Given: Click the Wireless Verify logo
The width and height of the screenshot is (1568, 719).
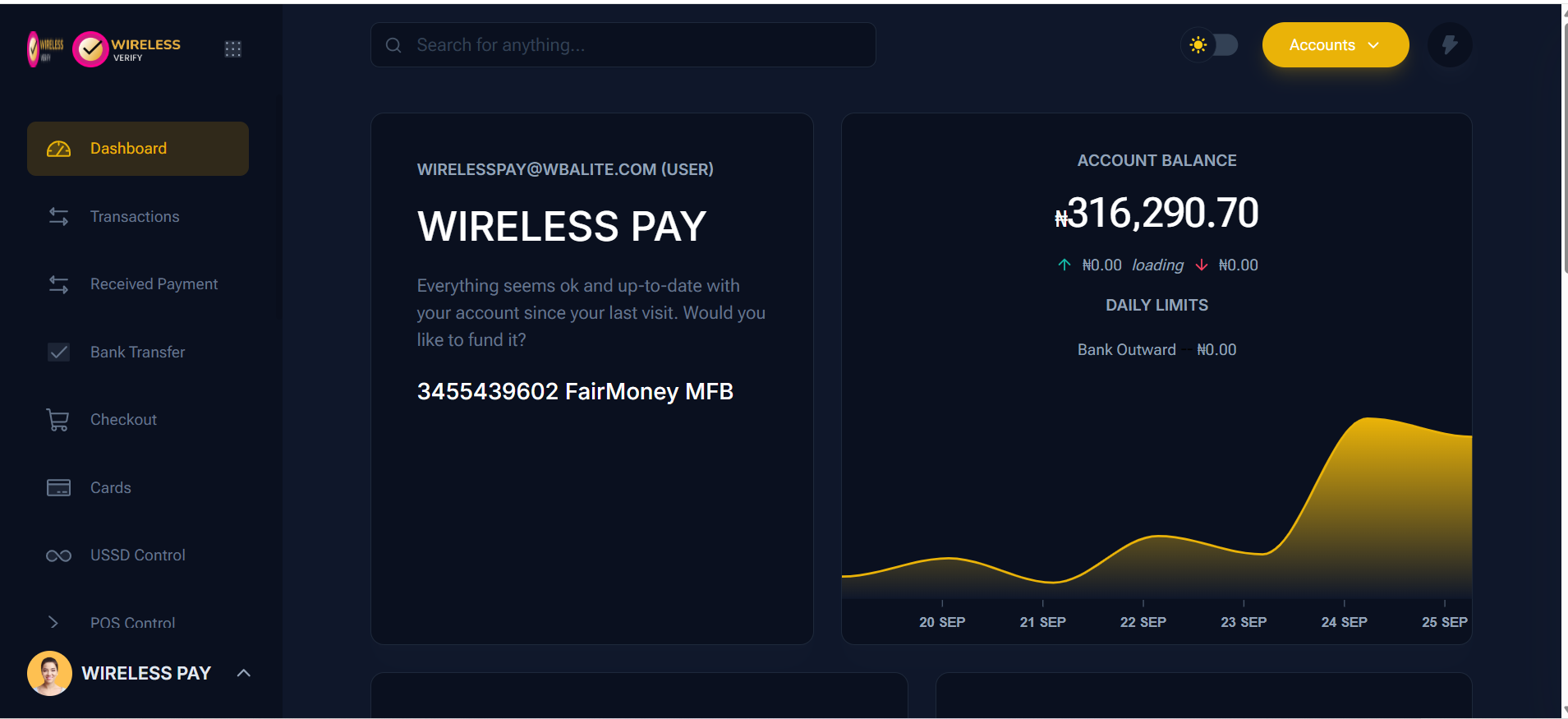Looking at the screenshot, I should pos(127,49).
